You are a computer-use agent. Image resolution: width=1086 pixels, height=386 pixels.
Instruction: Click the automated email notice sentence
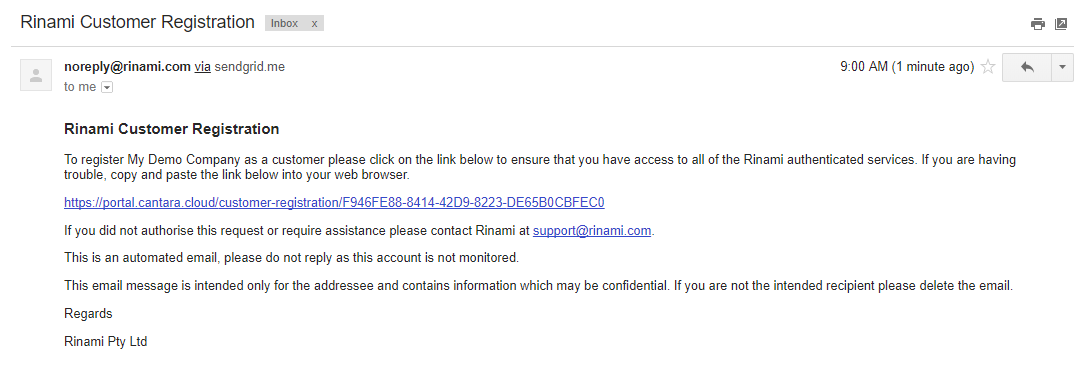pyautogui.click(x=292, y=258)
